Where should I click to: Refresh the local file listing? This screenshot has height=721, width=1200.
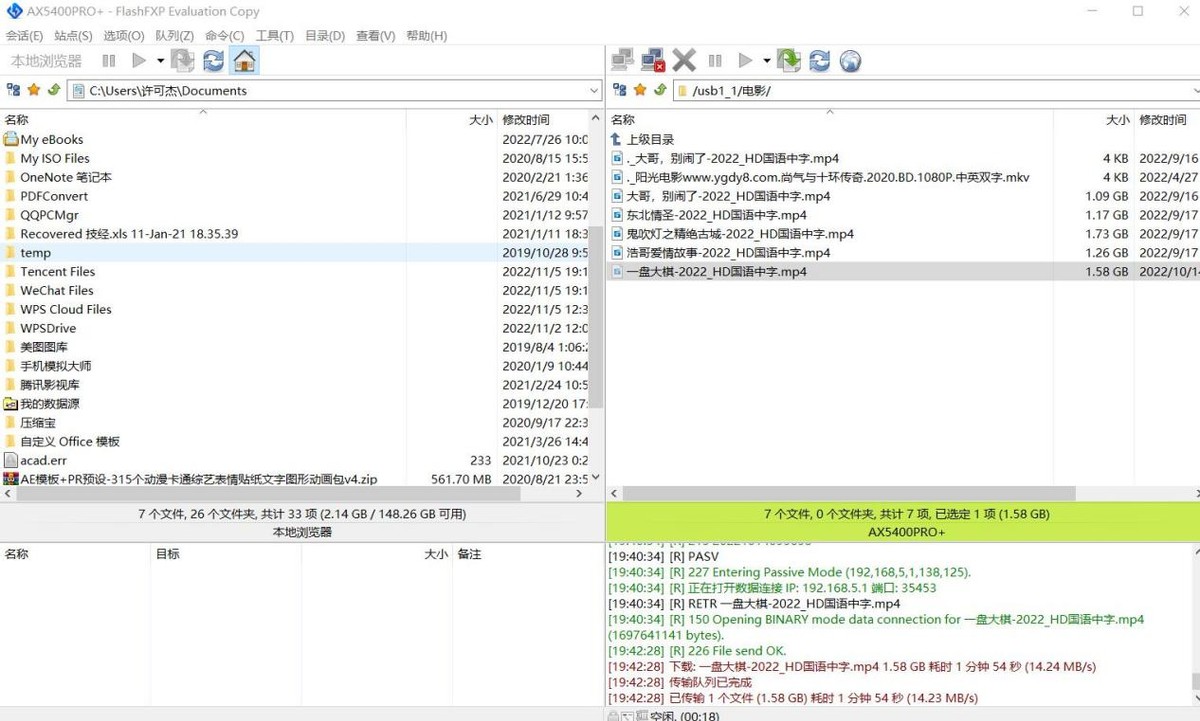(212, 61)
